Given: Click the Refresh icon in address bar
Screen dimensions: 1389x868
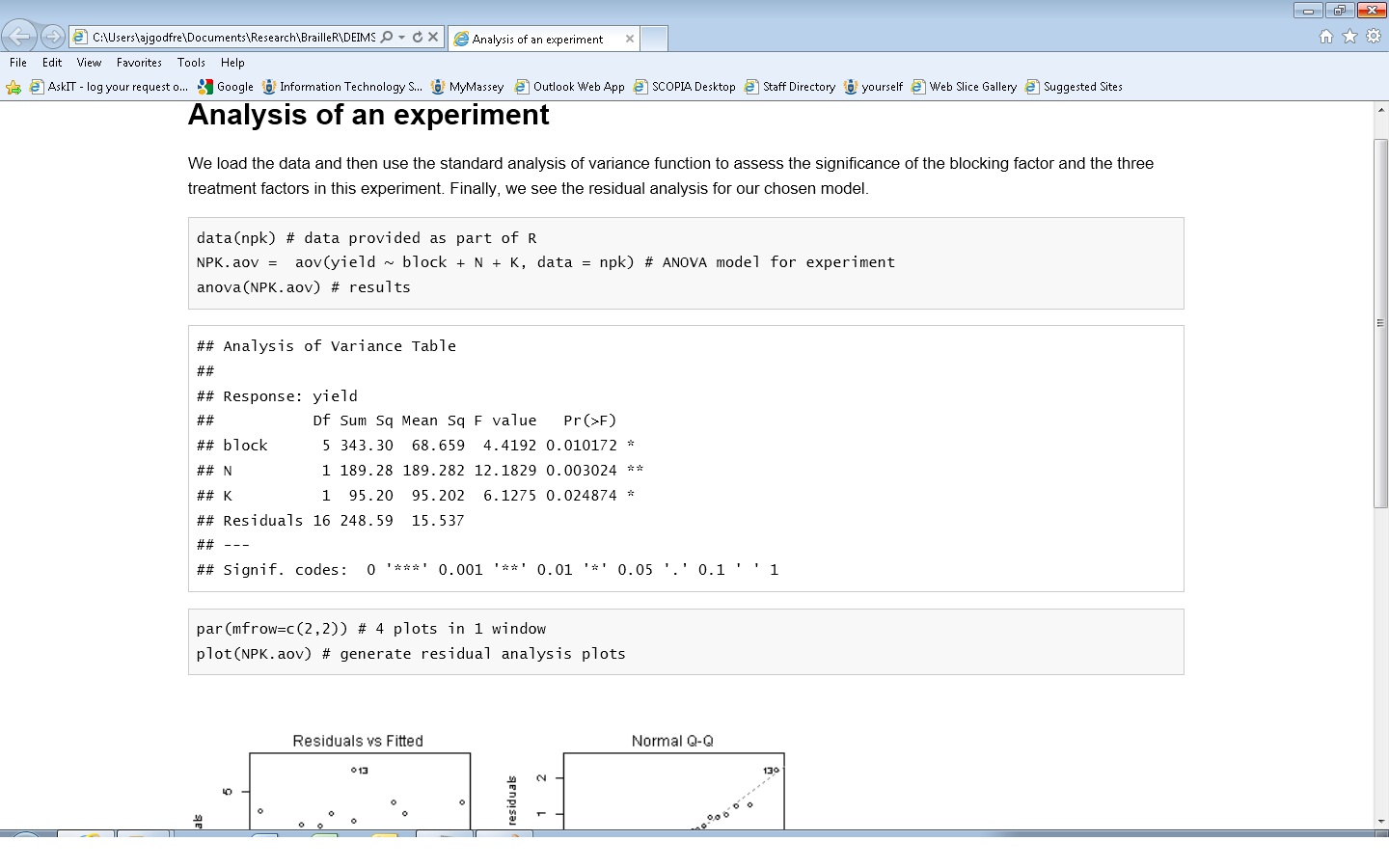Looking at the screenshot, I should click(418, 37).
